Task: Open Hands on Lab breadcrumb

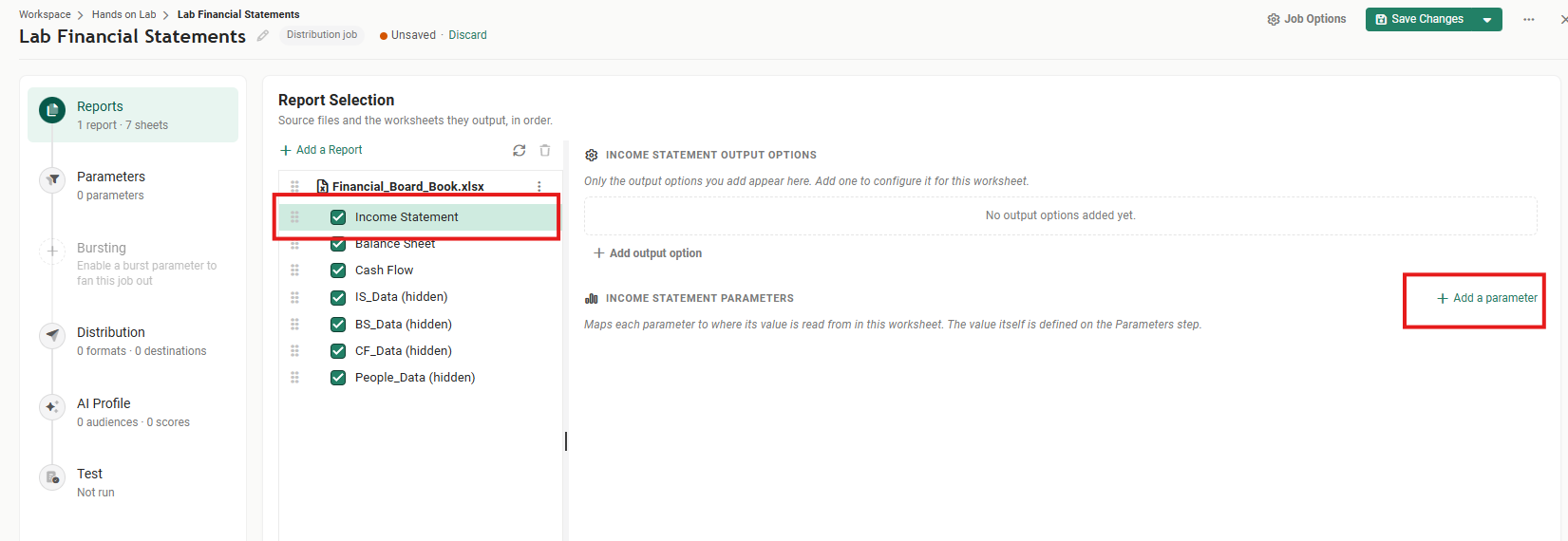Action: [x=123, y=14]
